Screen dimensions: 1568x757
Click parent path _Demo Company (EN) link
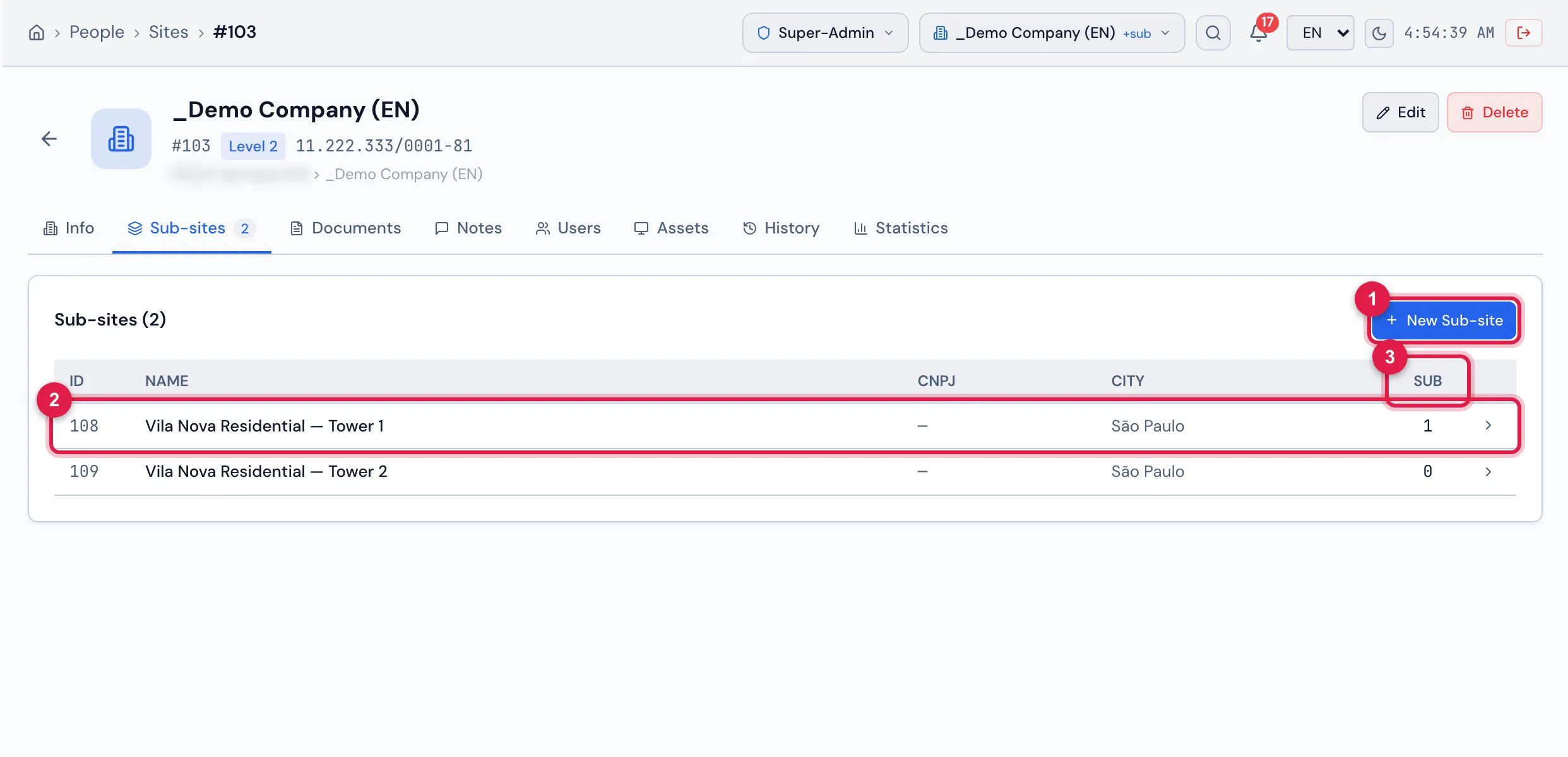click(404, 174)
